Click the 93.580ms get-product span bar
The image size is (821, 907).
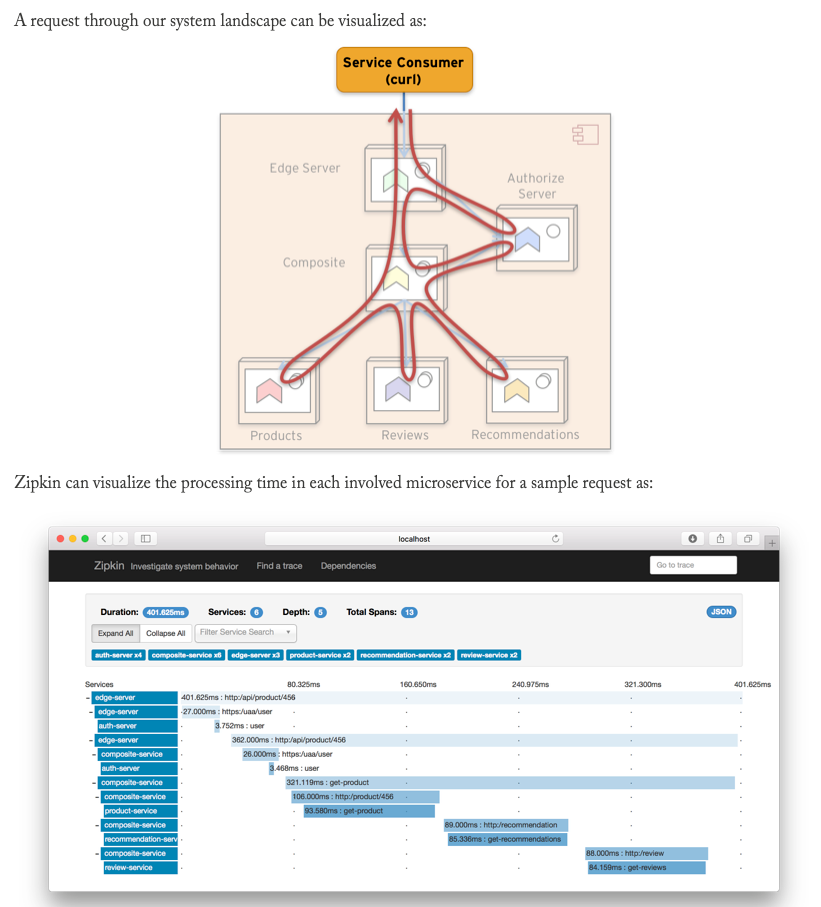point(369,811)
